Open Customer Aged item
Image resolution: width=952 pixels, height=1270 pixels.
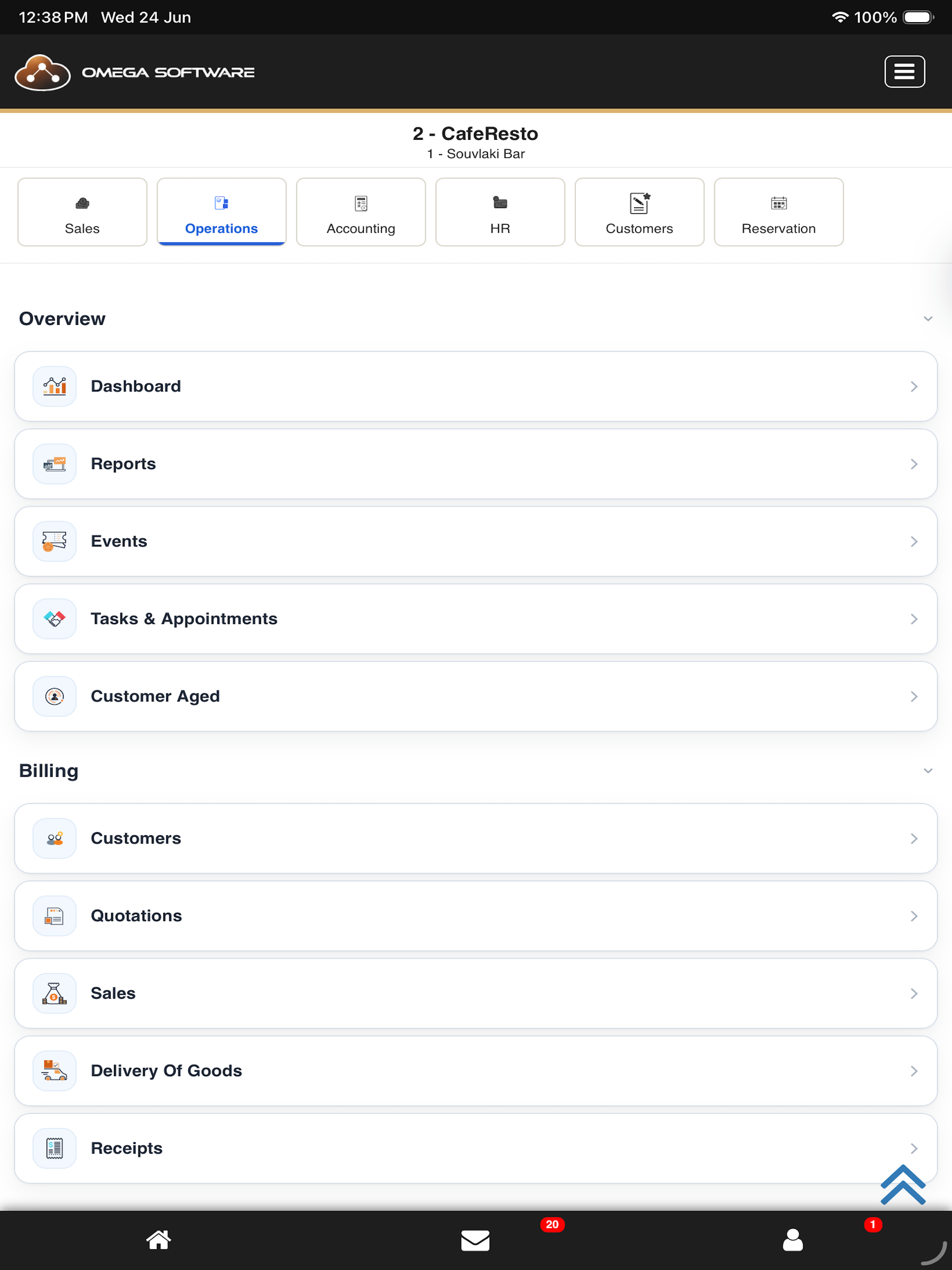pyautogui.click(x=476, y=696)
